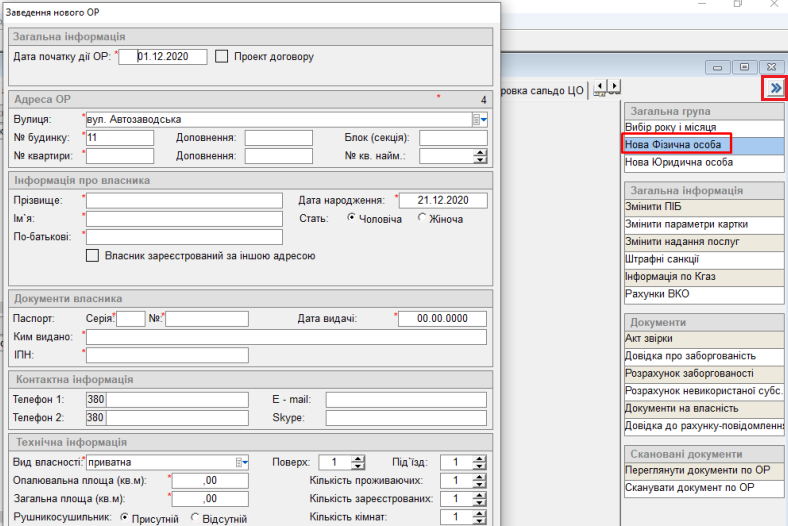788x526 pixels.
Task: Collapse side panel with double-arrow icon
Action: click(x=775, y=89)
